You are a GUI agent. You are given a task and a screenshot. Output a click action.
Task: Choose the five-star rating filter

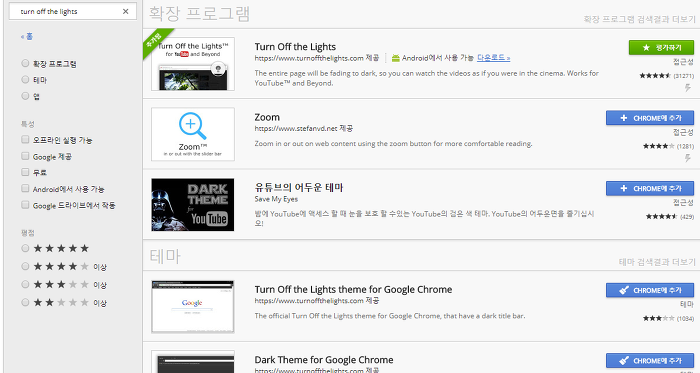pyautogui.click(x=25, y=248)
